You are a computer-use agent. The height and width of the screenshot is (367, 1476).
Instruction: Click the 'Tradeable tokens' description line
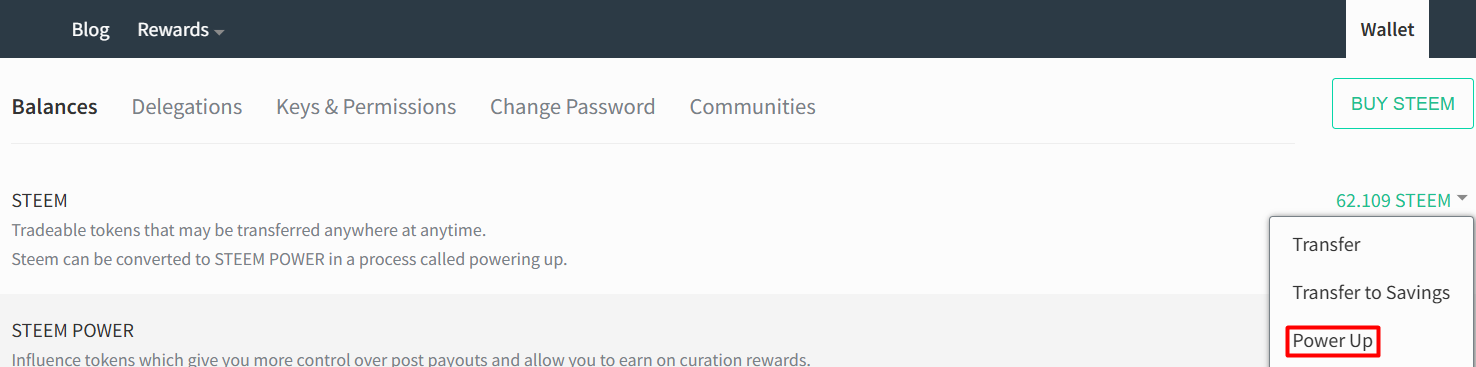coord(249,231)
